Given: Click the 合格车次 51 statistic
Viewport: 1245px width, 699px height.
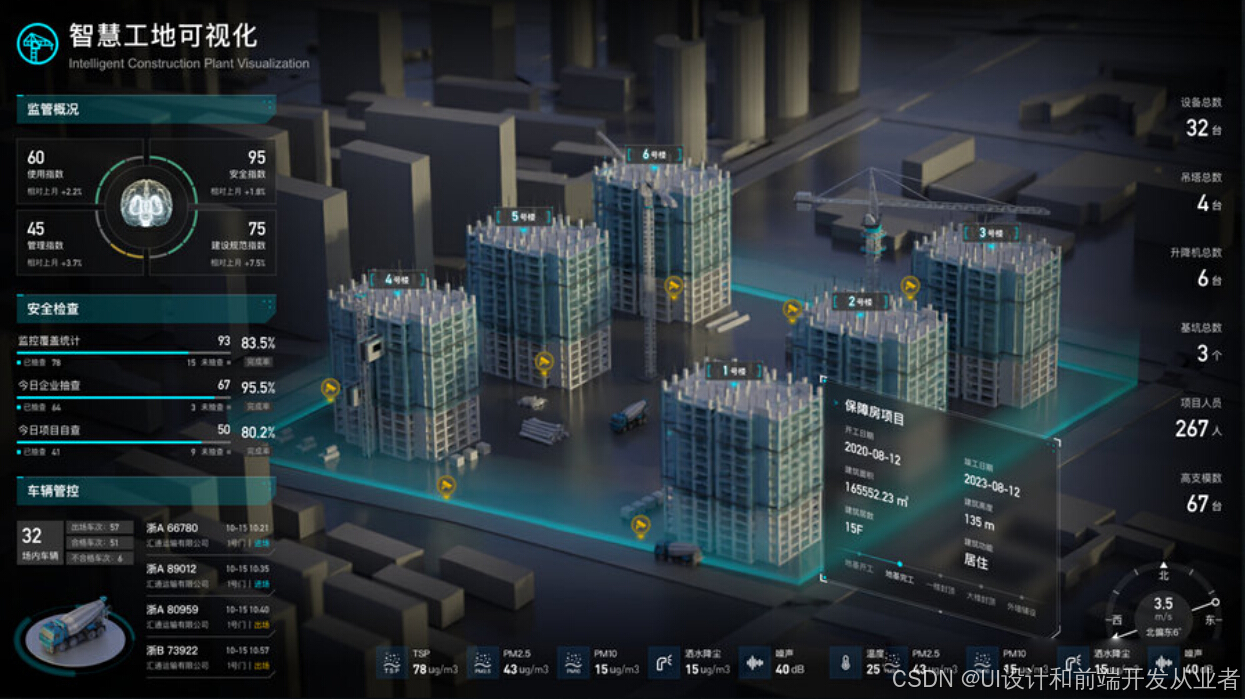Looking at the screenshot, I should tap(99, 542).
